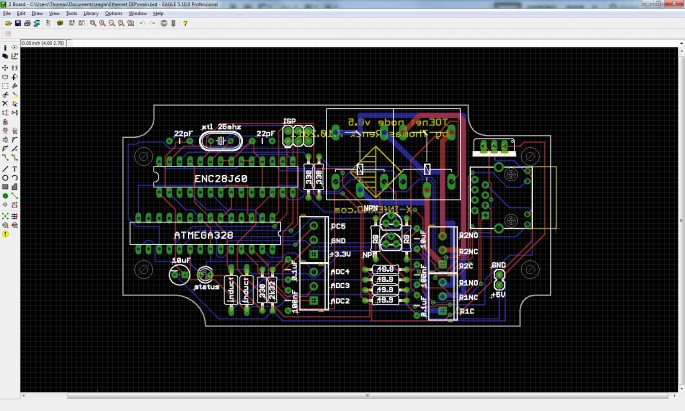Open the Display layers tool
The image size is (685, 411).
[x=5, y=56]
